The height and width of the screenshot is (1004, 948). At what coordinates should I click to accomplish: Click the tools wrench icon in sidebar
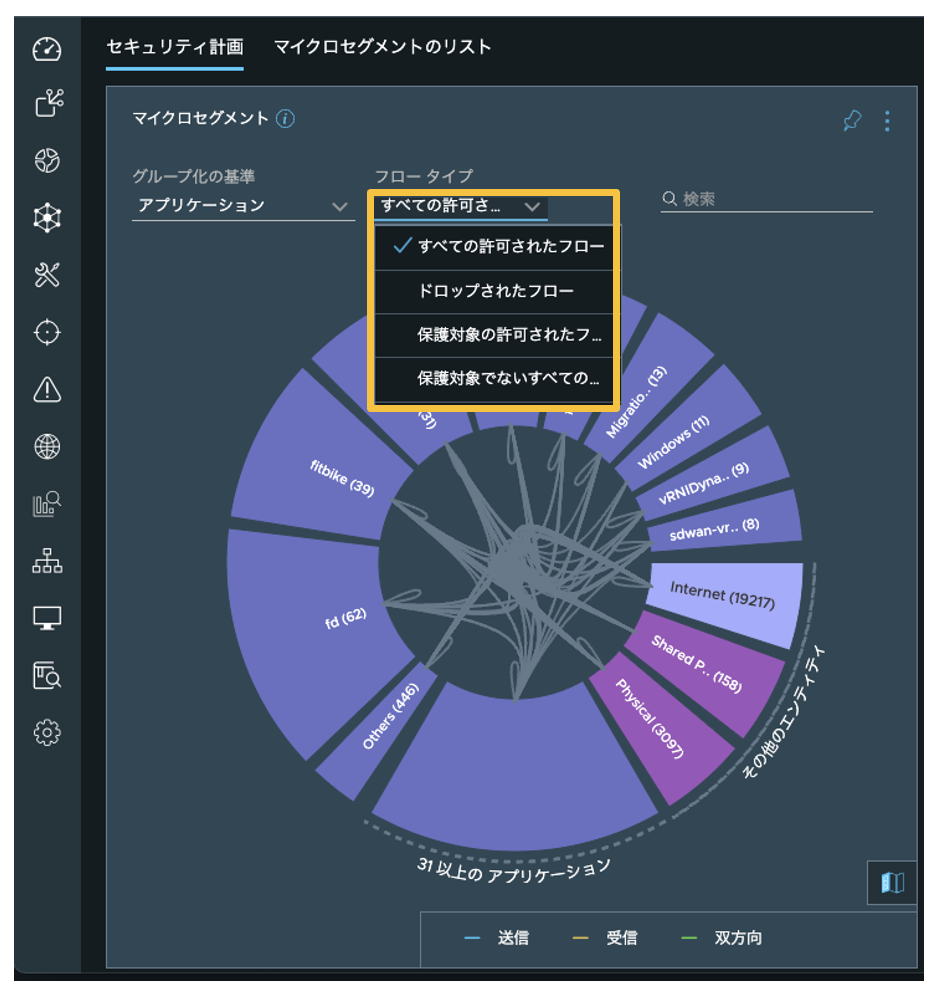tap(47, 275)
